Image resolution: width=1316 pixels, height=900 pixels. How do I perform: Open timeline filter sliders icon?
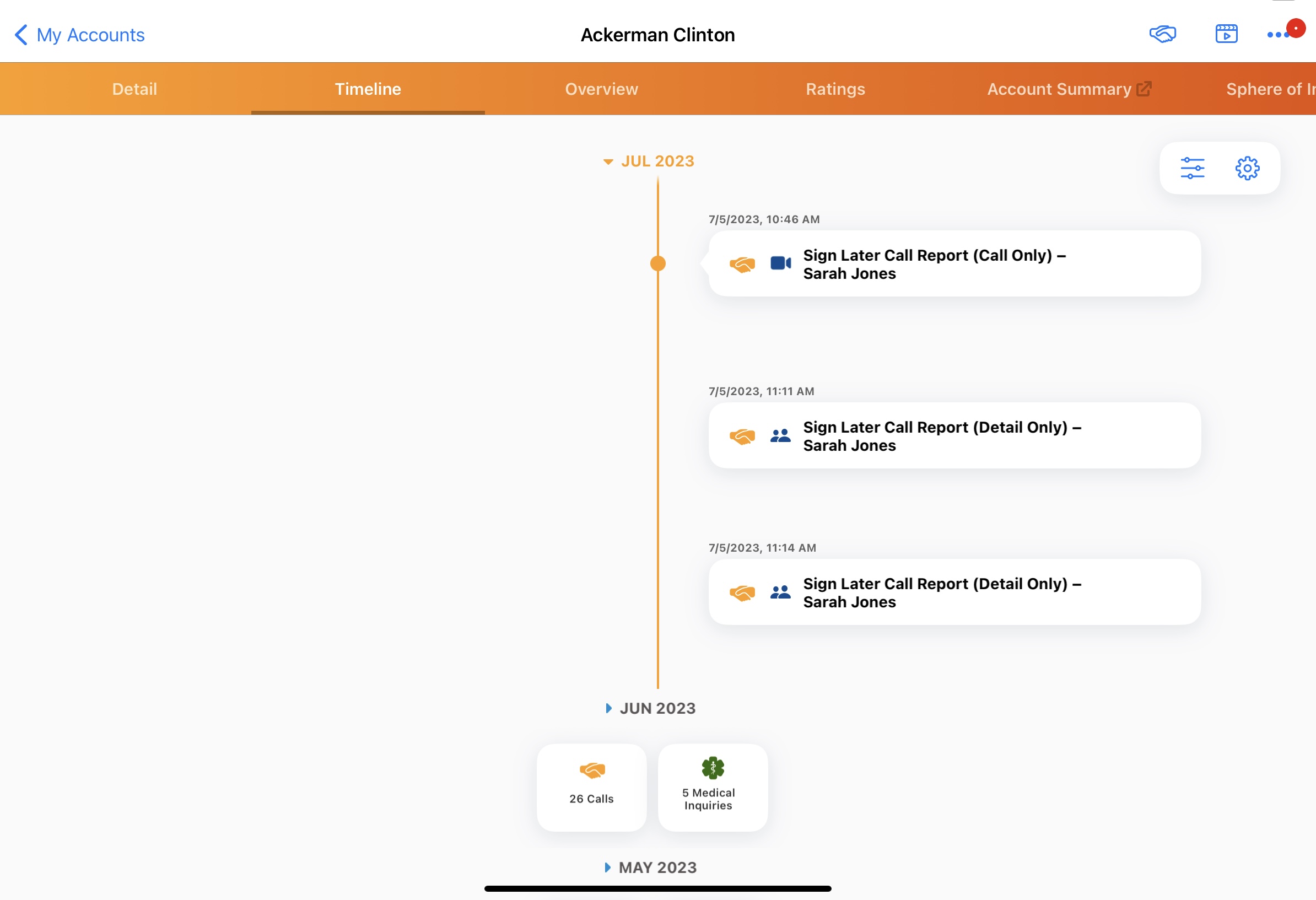pos(1192,168)
